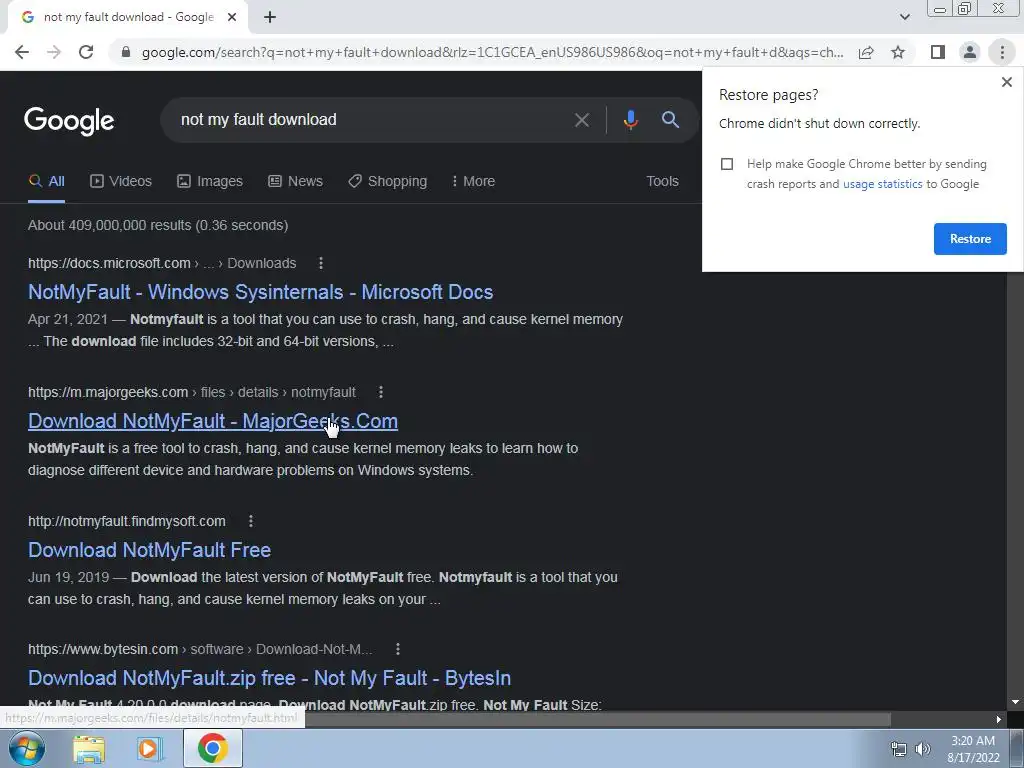Clear the search query with the X icon

(581, 120)
